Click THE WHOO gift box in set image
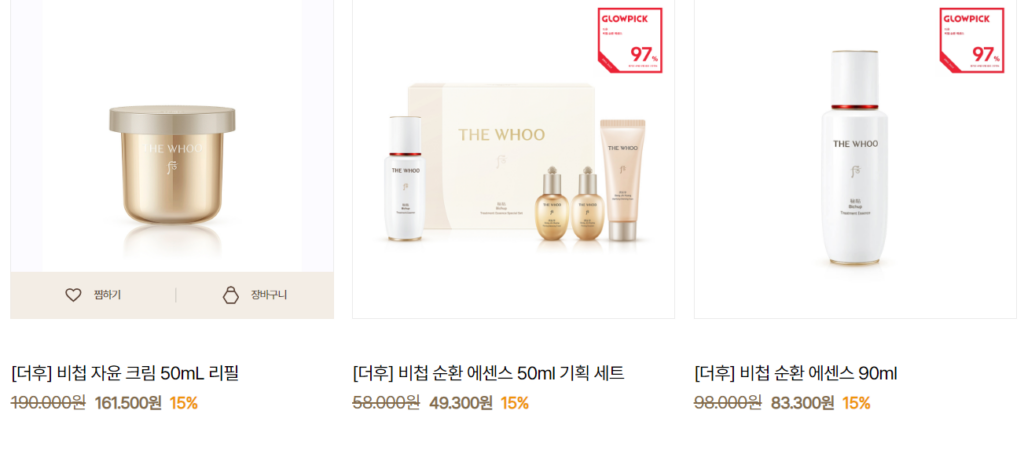The height and width of the screenshot is (469, 1024). tap(502, 155)
